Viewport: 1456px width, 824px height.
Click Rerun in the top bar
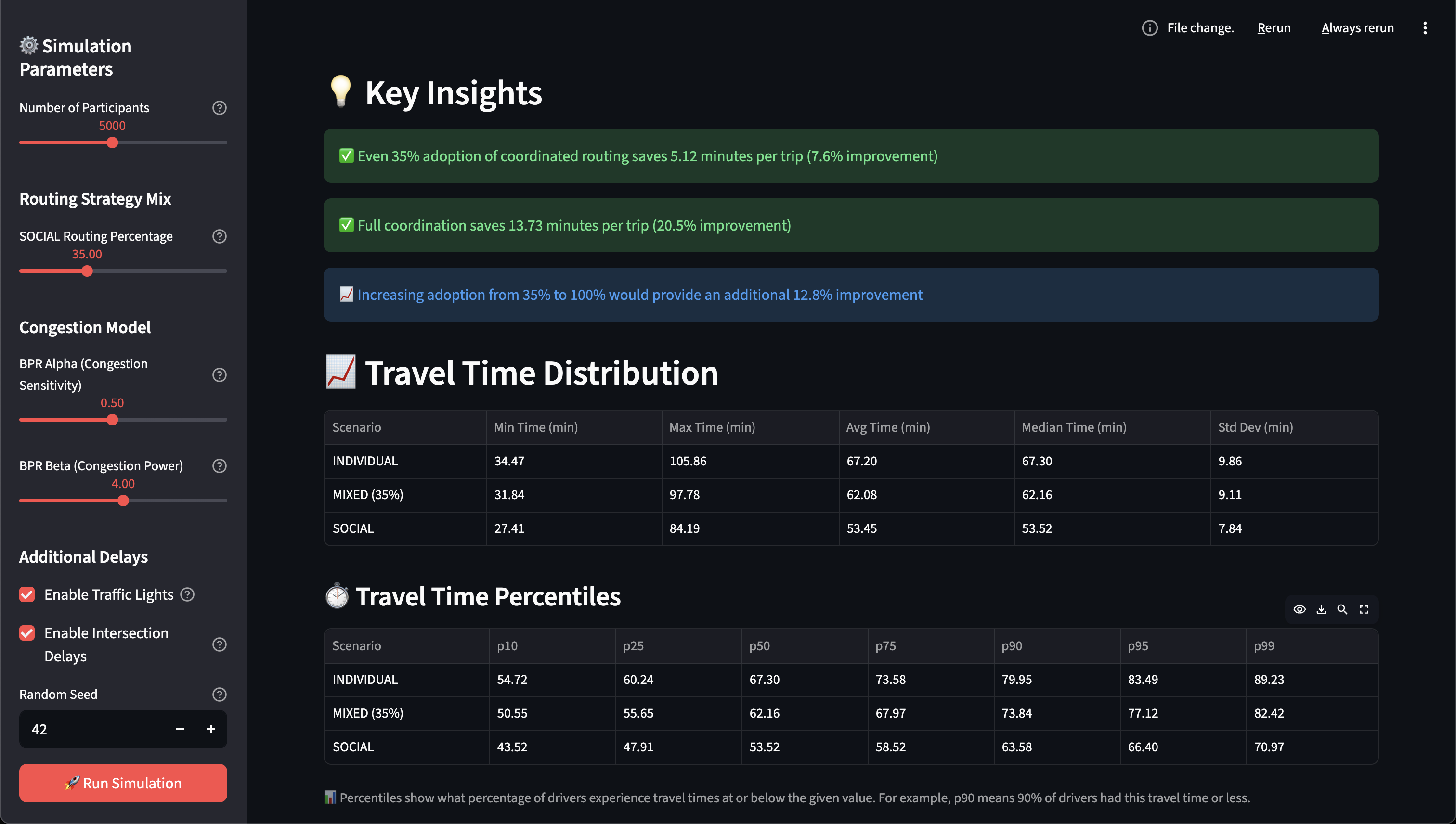1274,28
